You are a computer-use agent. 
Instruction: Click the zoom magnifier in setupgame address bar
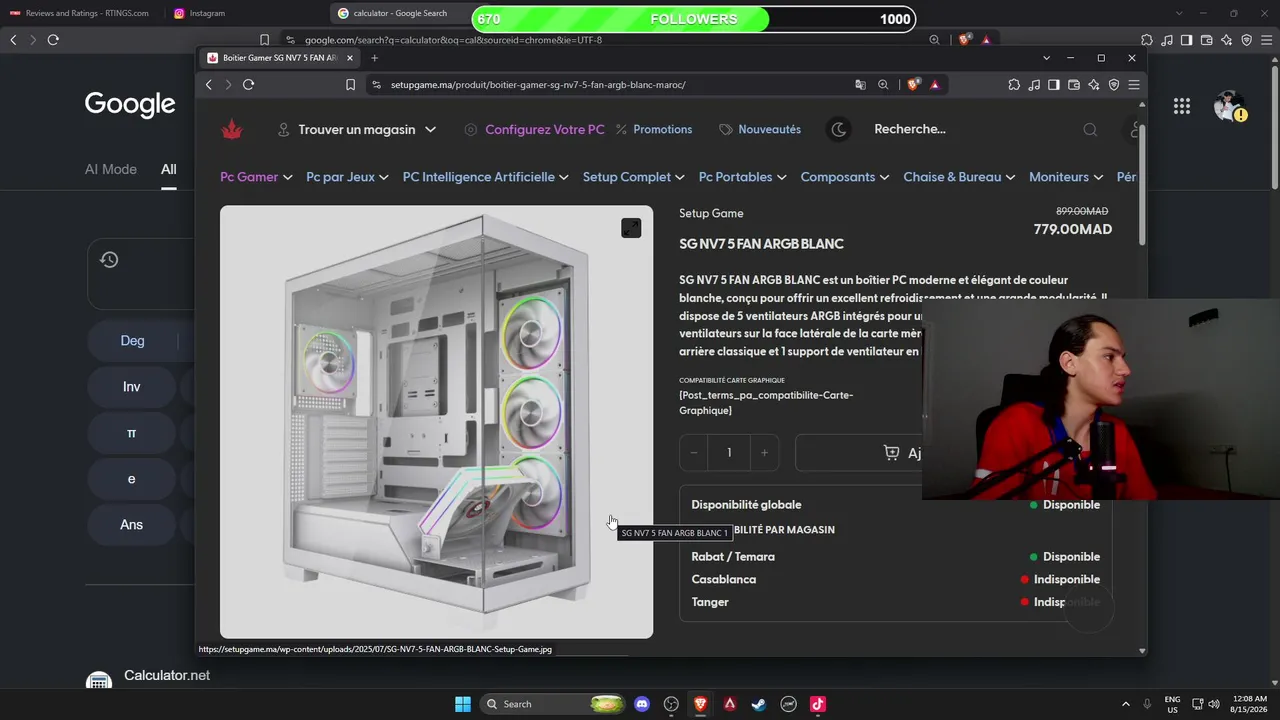pos(883,85)
